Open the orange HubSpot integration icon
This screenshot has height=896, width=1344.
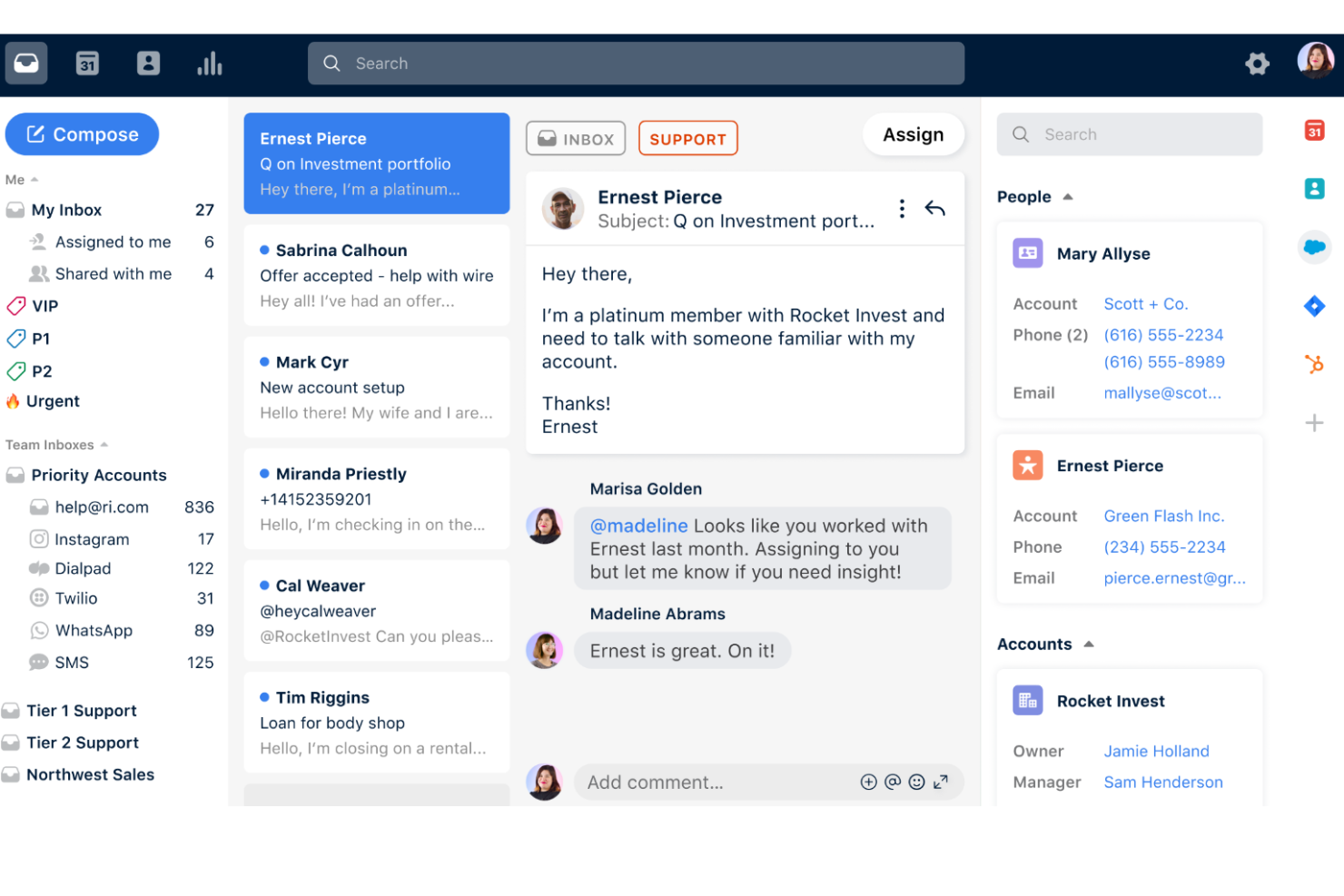click(1314, 364)
